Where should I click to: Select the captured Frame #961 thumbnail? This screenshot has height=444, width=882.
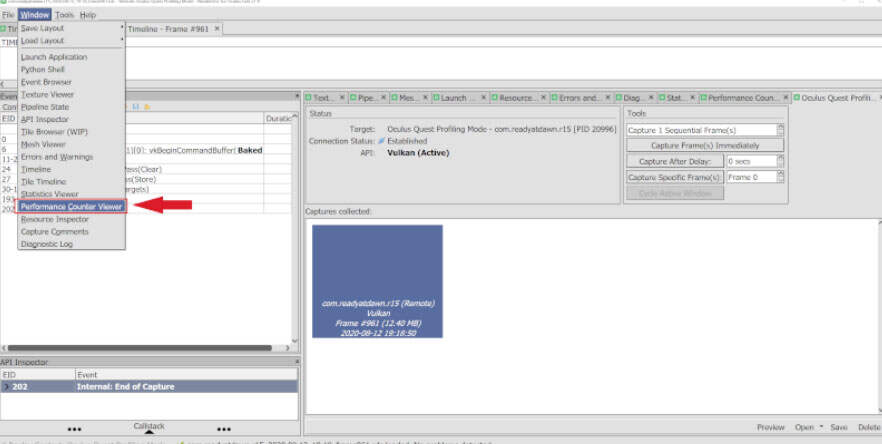tap(377, 281)
